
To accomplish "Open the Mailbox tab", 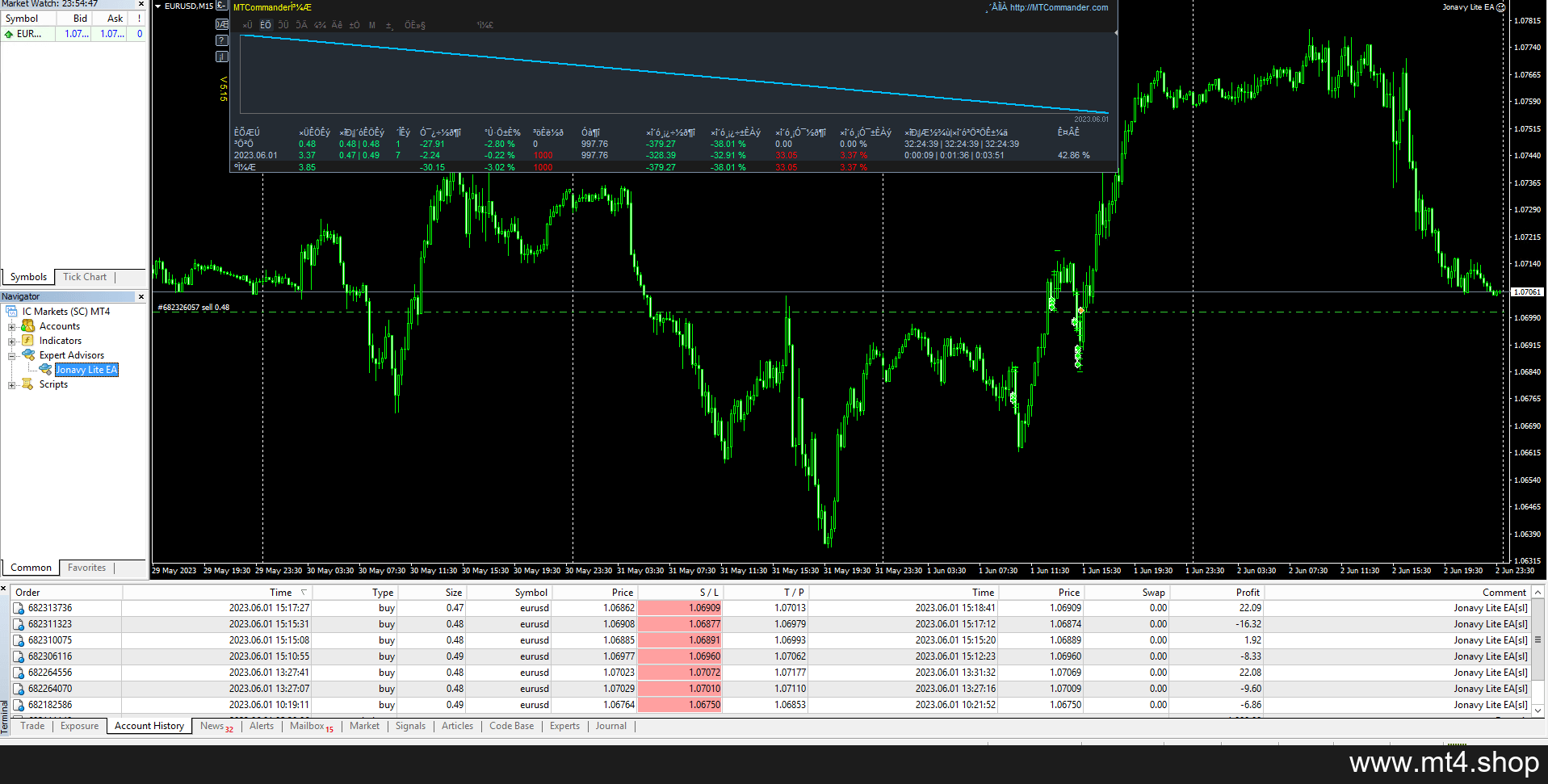I will (312, 726).
